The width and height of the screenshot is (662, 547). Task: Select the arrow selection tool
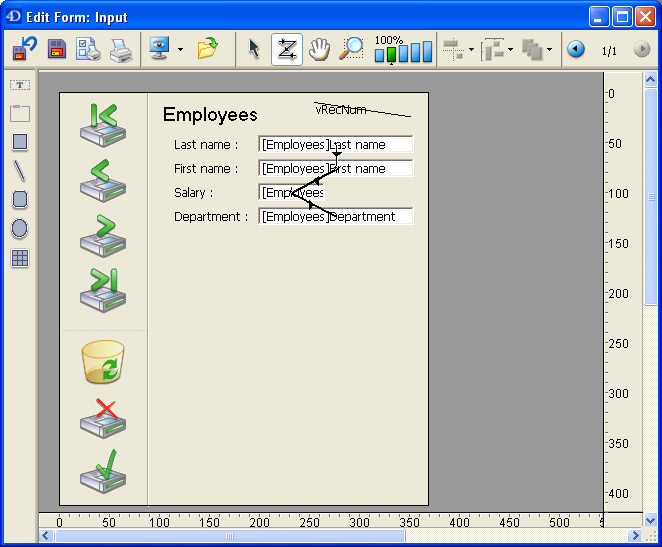pos(254,49)
